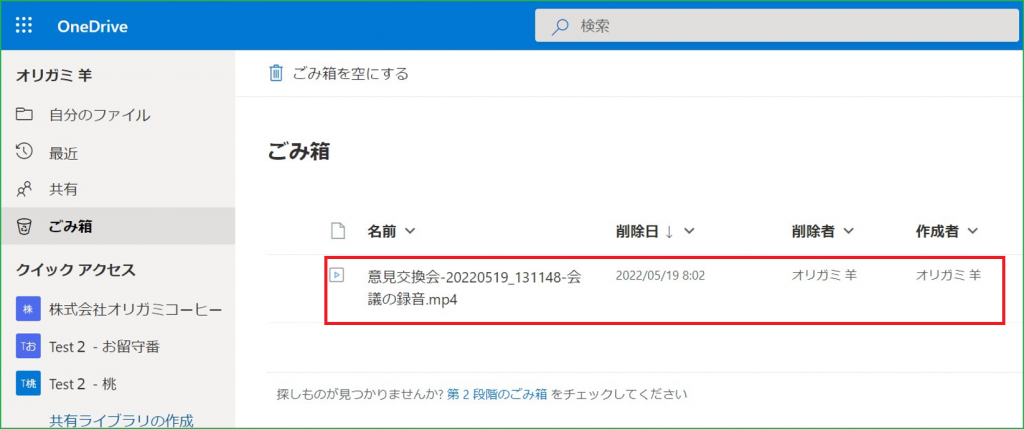Screen dimensions: 1024x429
Task: Click the ごみ箱 page heading
Action: pos(298,151)
